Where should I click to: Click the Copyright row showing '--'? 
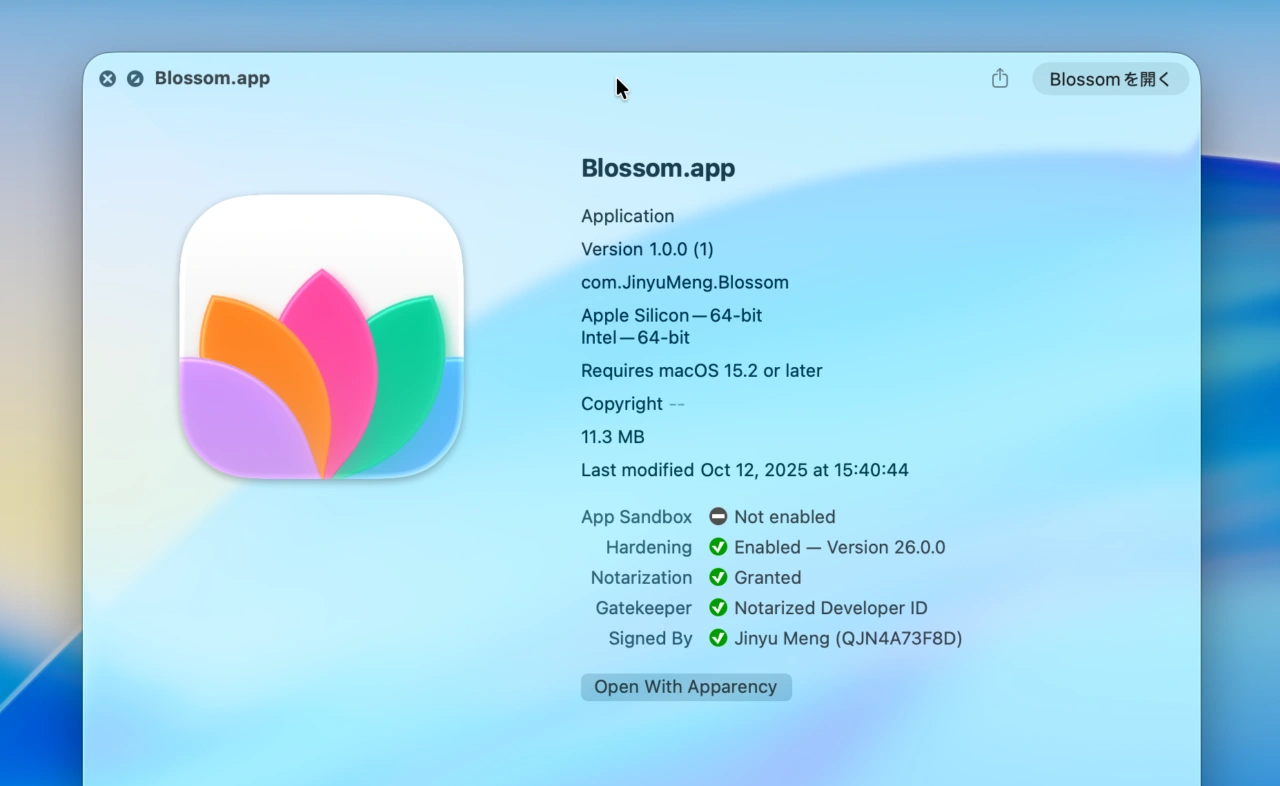tap(633, 404)
